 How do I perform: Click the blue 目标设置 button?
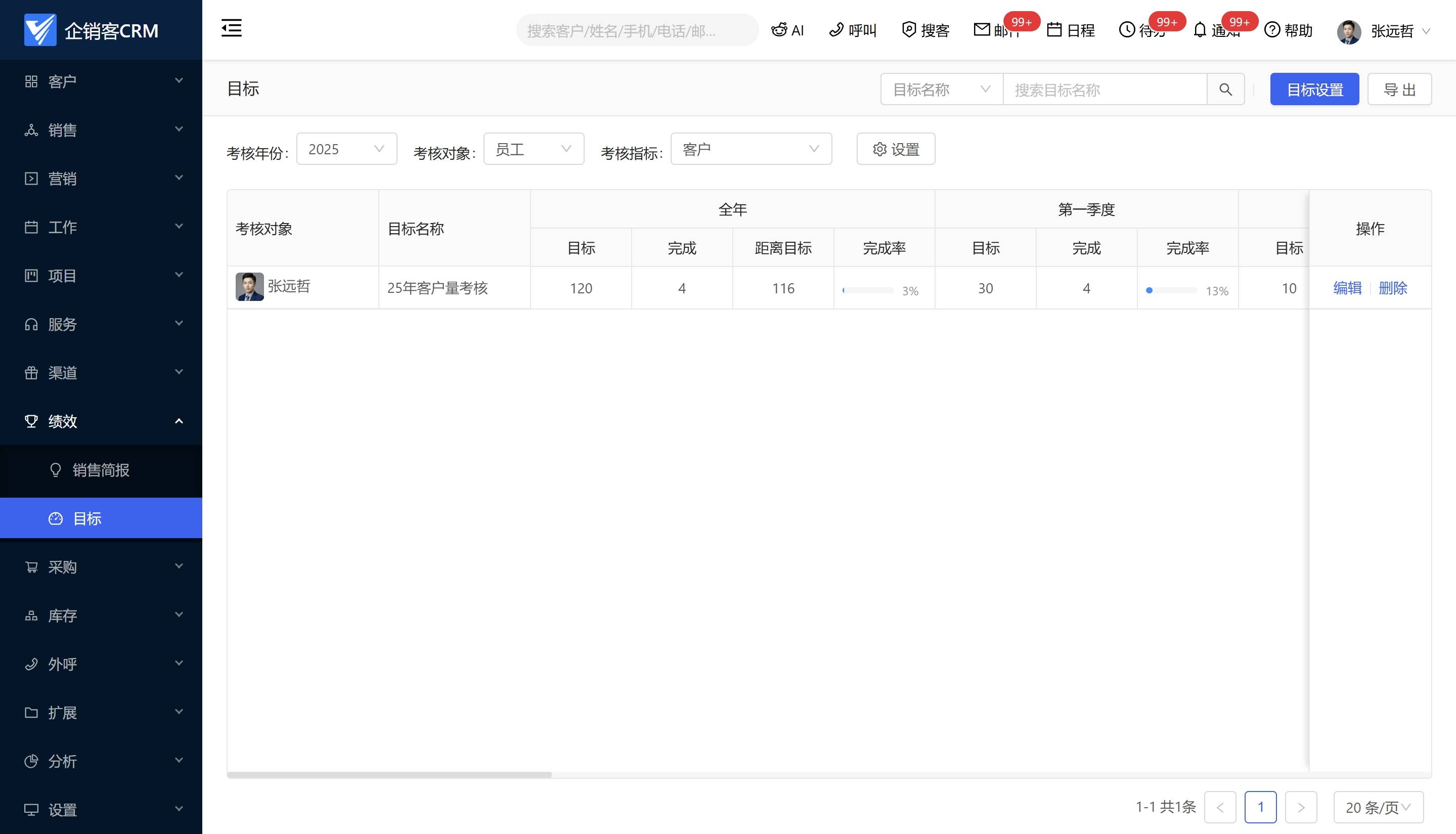tap(1314, 90)
